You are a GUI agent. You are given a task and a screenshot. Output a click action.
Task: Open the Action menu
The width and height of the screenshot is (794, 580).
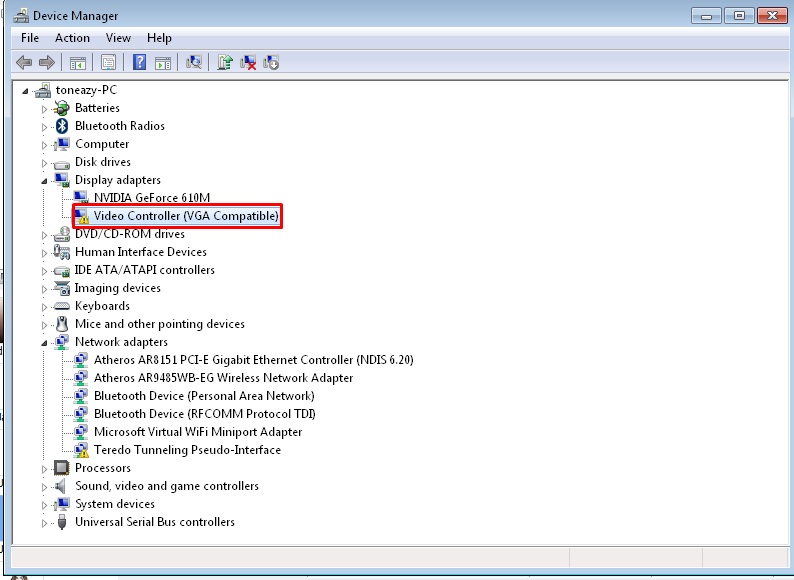72,38
